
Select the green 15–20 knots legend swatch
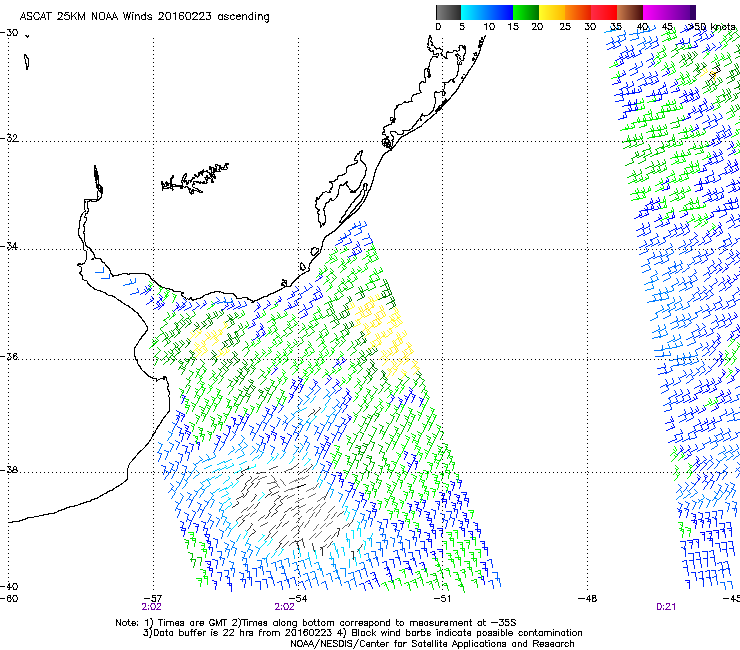coord(526,12)
